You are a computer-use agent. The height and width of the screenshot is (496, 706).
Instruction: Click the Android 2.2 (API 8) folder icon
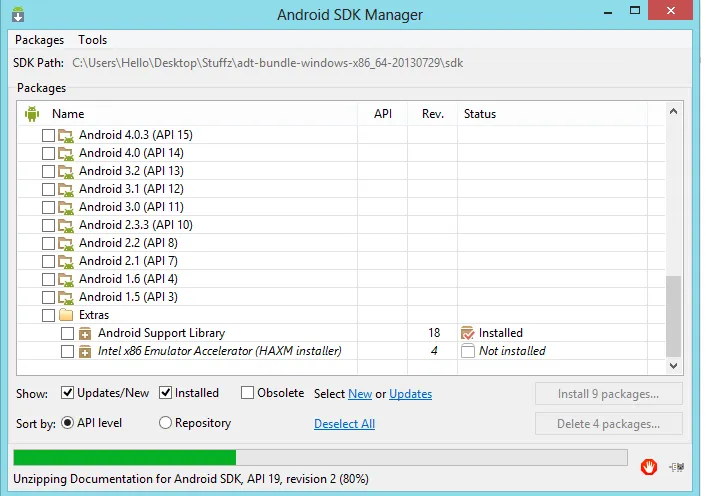66,243
